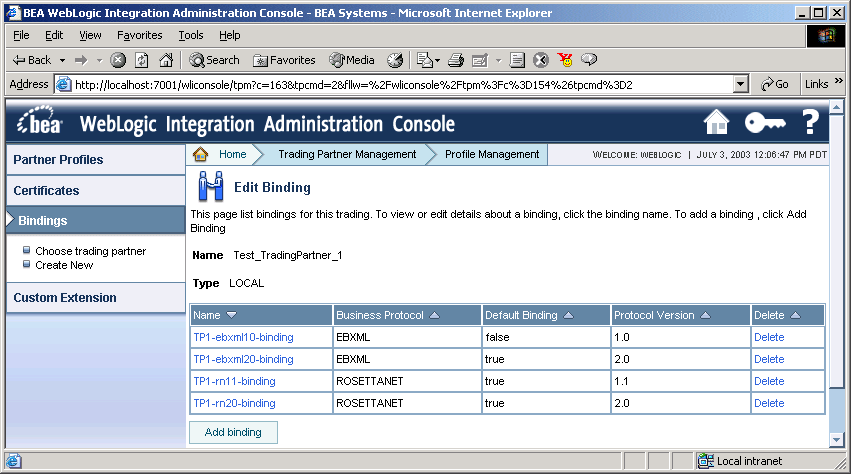This screenshot has height=474, width=851.
Task: Open Forward button history dropdown arrow
Action: [x=99, y=60]
